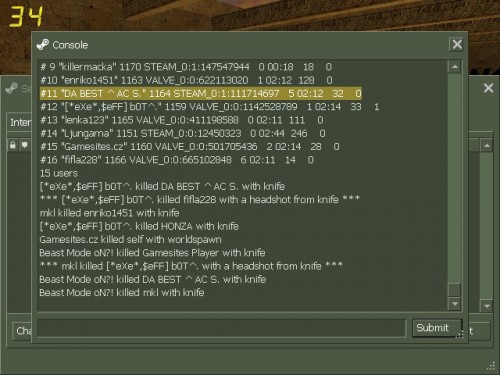
Task: Click the "15 users" console line
Action: pyautogui.click(x=59, y=173)
